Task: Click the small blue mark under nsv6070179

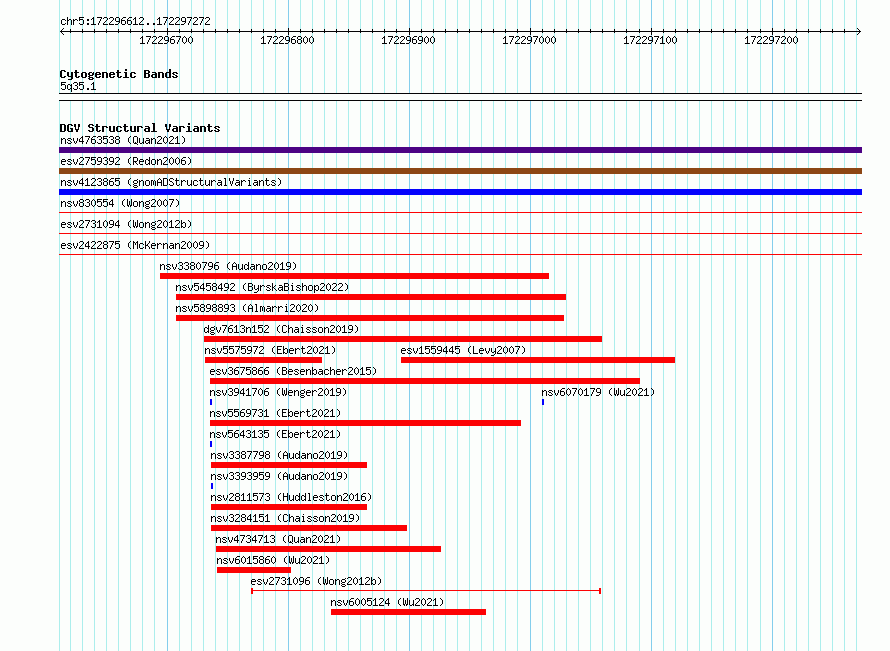Action: (x=543, y=402)
